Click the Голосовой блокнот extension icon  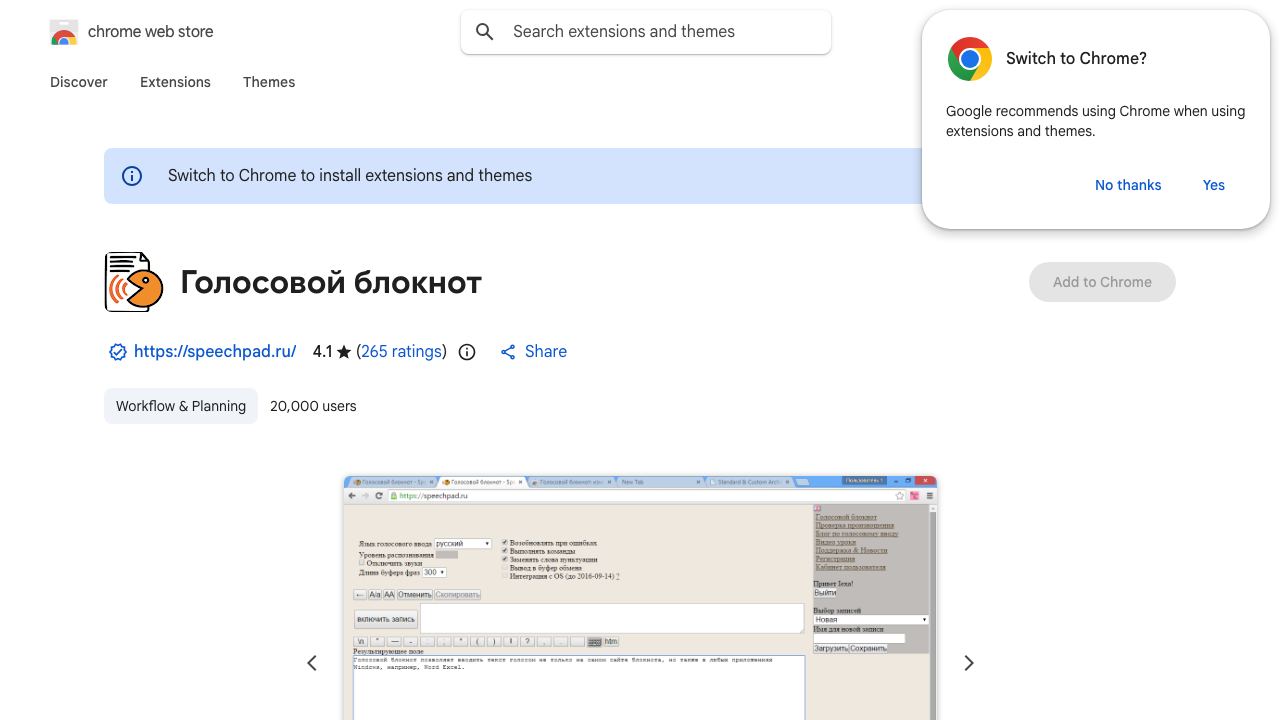click(134, 282)
